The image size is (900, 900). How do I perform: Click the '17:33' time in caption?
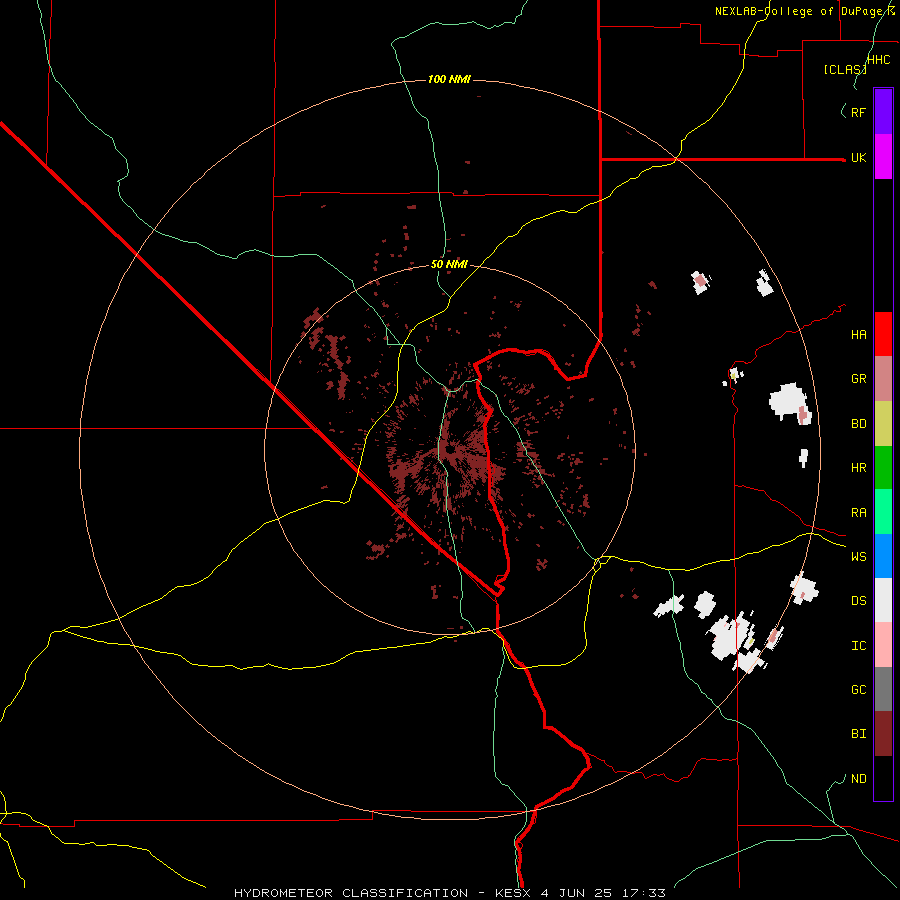[645, 893]
